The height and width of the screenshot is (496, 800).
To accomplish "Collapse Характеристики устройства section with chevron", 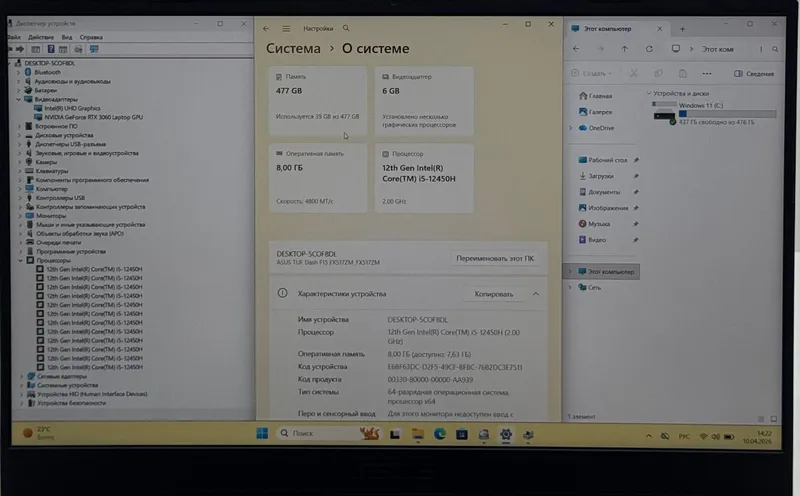I will (x=536, y=294).
